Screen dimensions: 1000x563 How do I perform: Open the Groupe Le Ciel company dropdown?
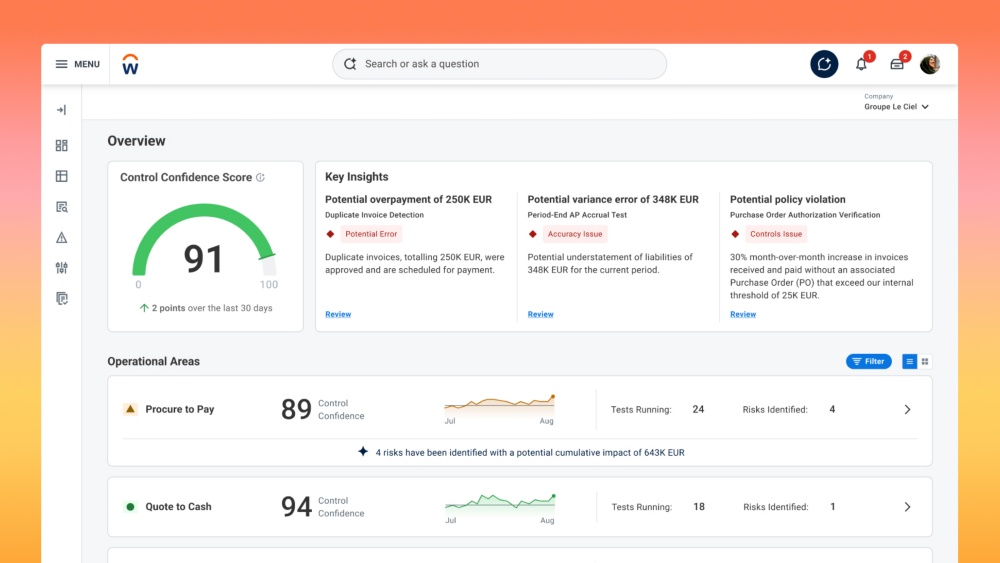[x=896, y=106]
